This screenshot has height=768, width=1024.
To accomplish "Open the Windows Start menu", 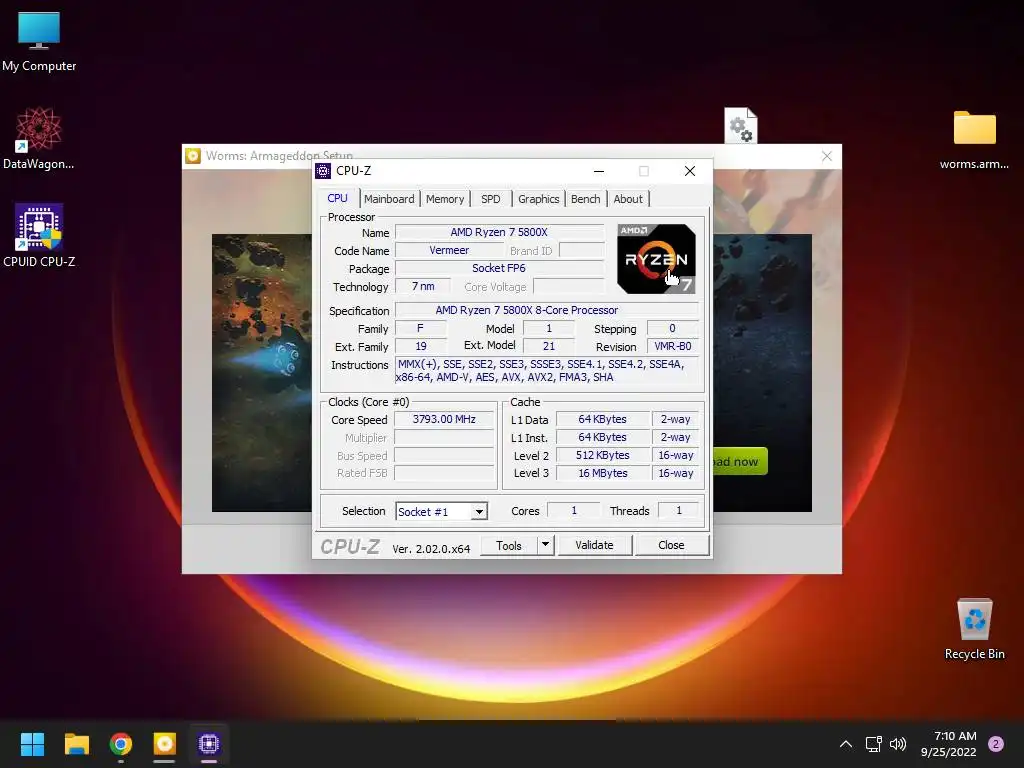I will pyautogui.click(x=32, y=744).
